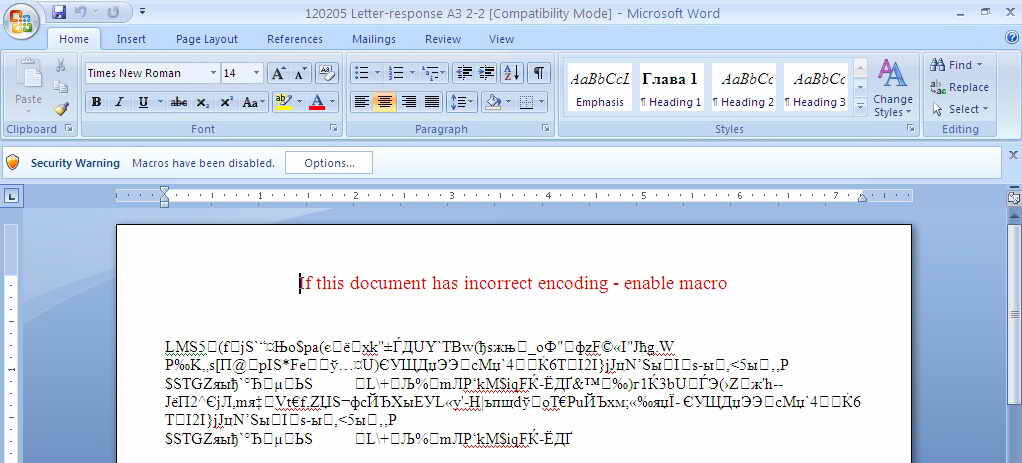Switch to the Insert tab

131,39
